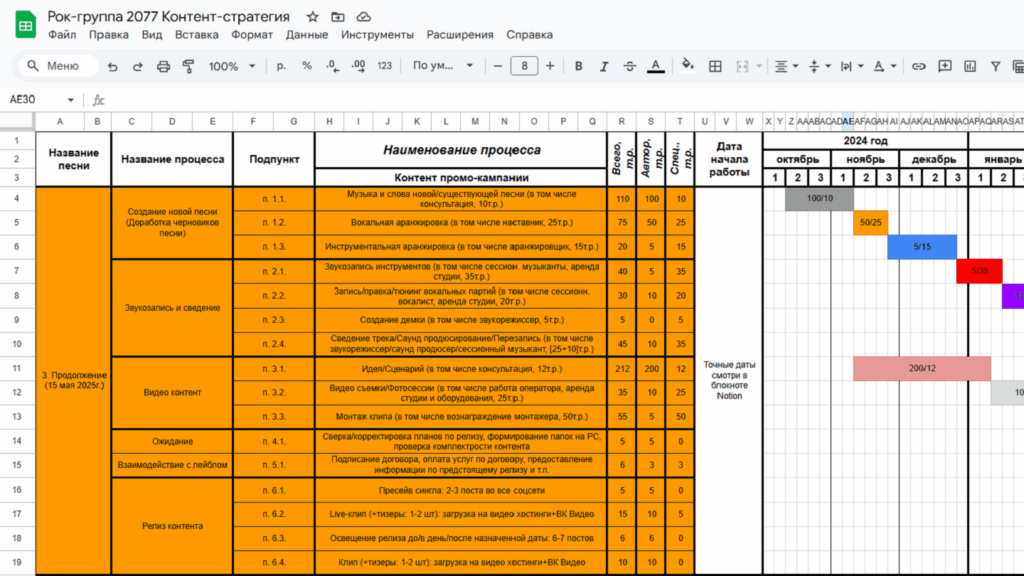Search menus with Меню box
Viewport: 1024px width, 576px height.
(x=59, y=66)
